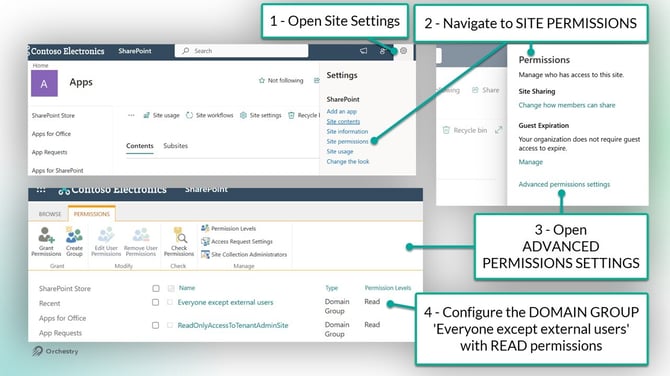Open Apps for Office in the upper sidebar
This screenshot has width=670, height=376.
[x=51, y=134]
